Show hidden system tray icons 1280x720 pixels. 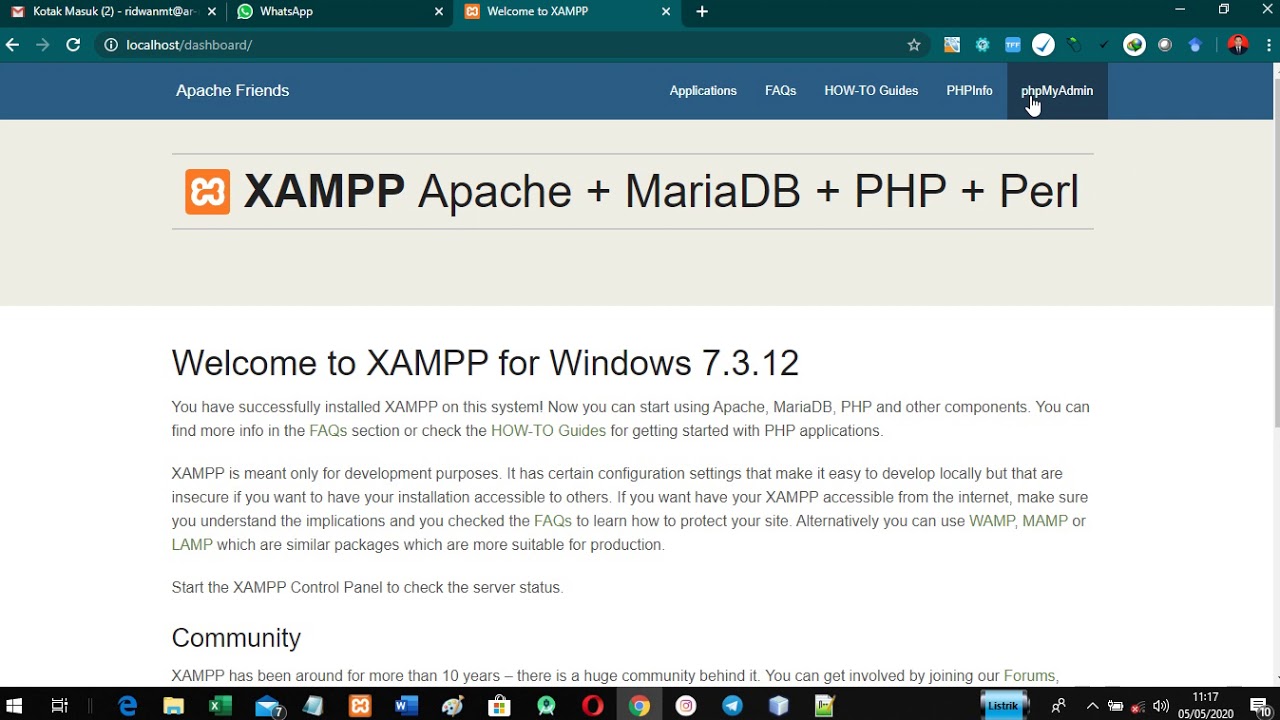[x=1092, y=706]
